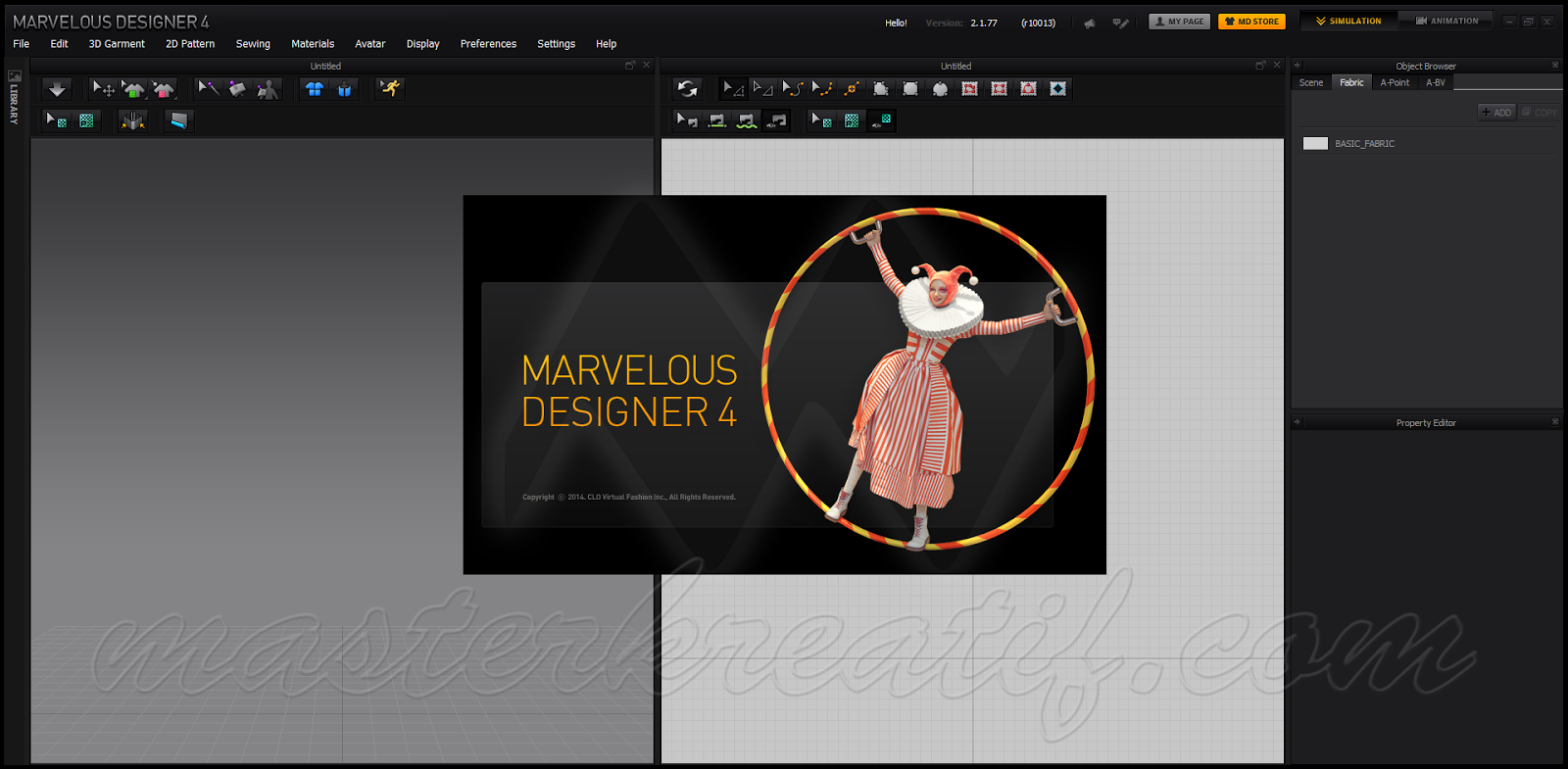Switch to the A-Point tab
The height and width of the screenshot is (769, 1568).
click(x=1395, y=83)
